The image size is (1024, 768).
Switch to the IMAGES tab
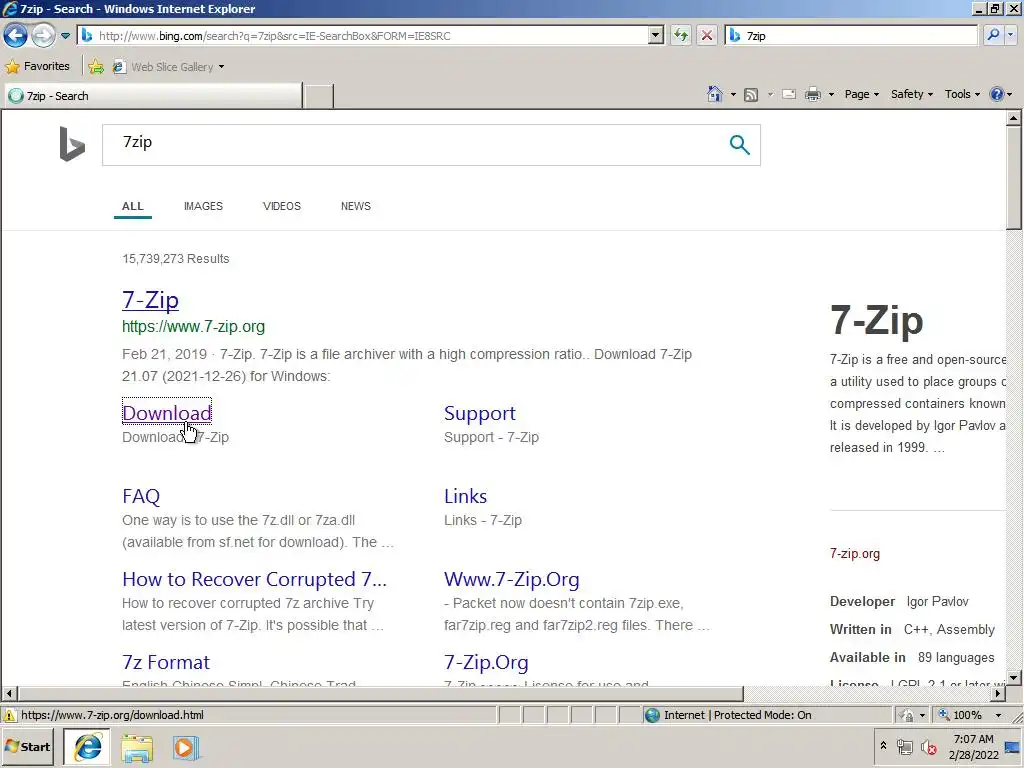click(203, 206)
